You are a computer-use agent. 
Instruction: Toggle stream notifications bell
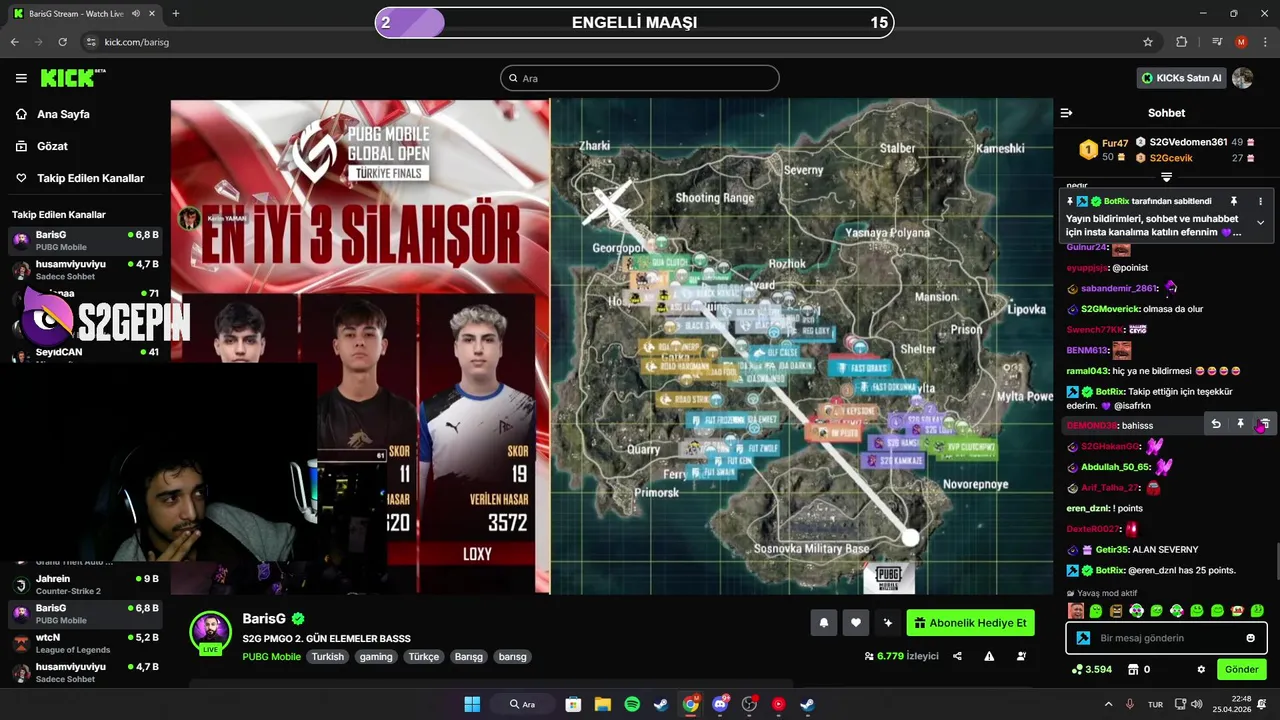coord(824,623)
